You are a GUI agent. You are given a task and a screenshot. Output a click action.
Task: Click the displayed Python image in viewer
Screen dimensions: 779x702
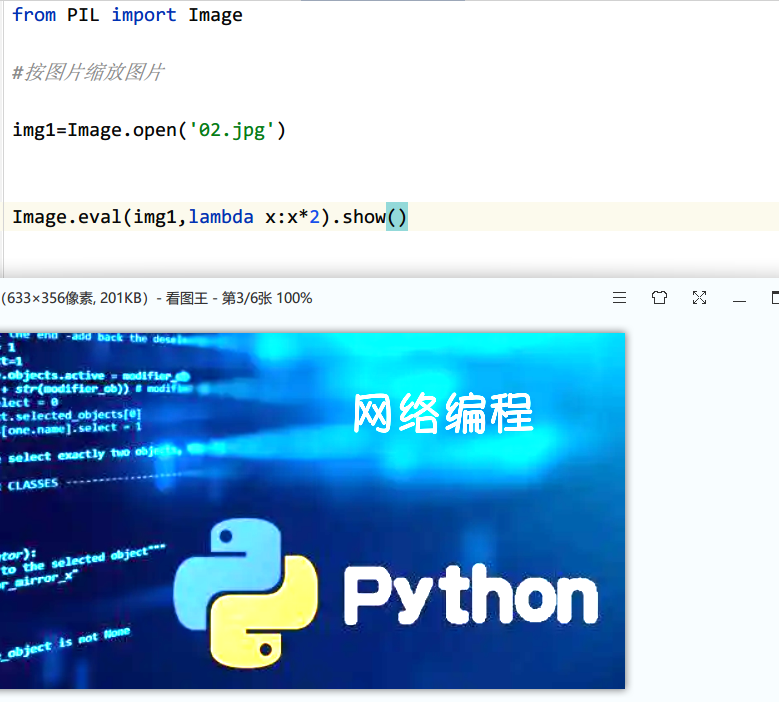(x=312, y=511)
